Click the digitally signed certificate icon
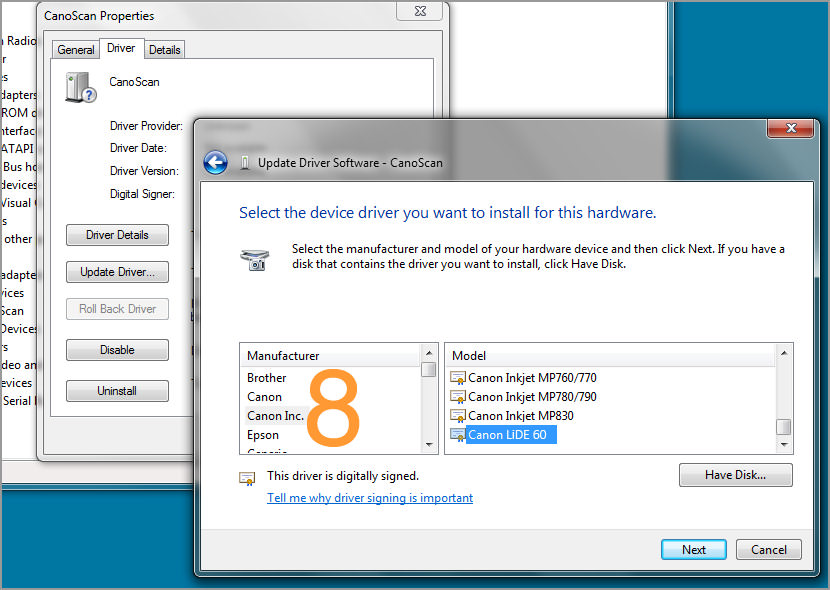 (247, 478)
